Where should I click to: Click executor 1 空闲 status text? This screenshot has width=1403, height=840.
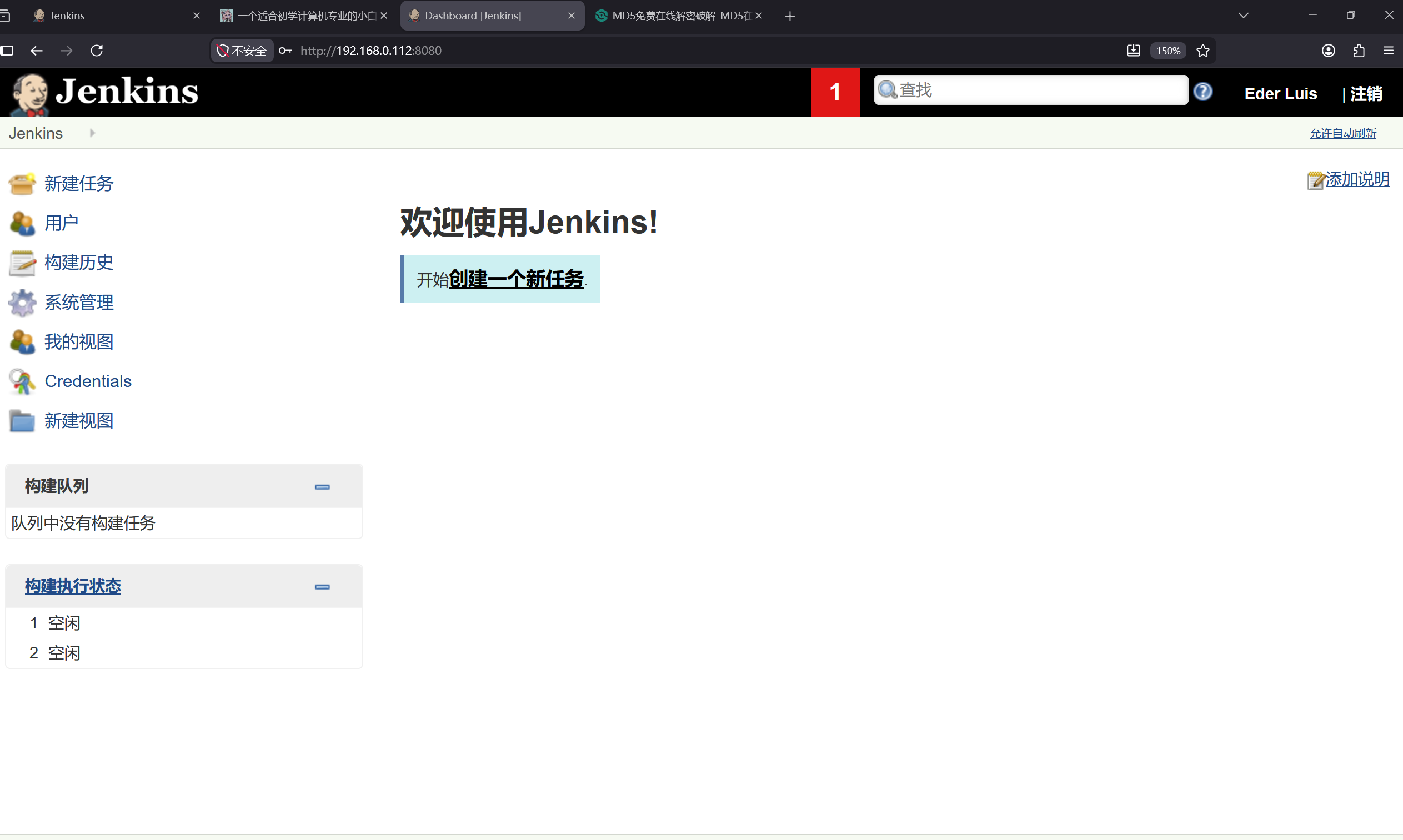point(64,623)
